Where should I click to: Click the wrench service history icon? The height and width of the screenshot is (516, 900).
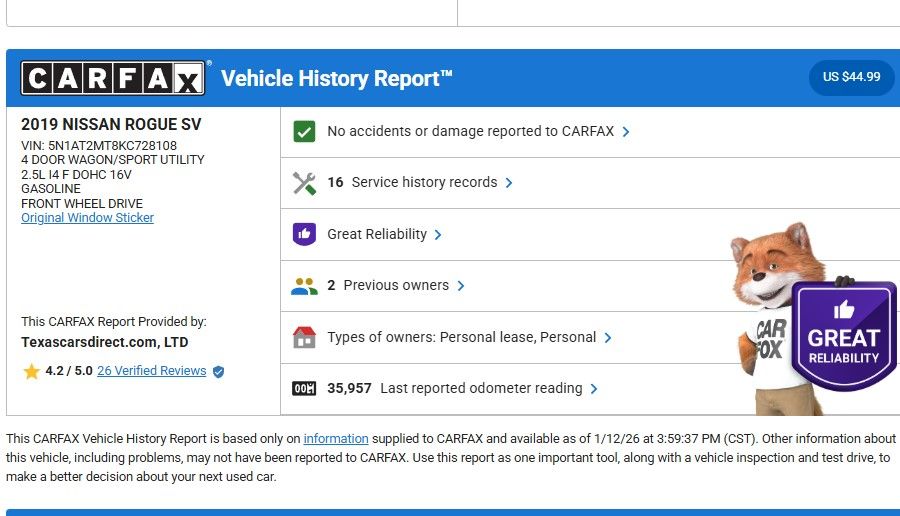[304, 183]
